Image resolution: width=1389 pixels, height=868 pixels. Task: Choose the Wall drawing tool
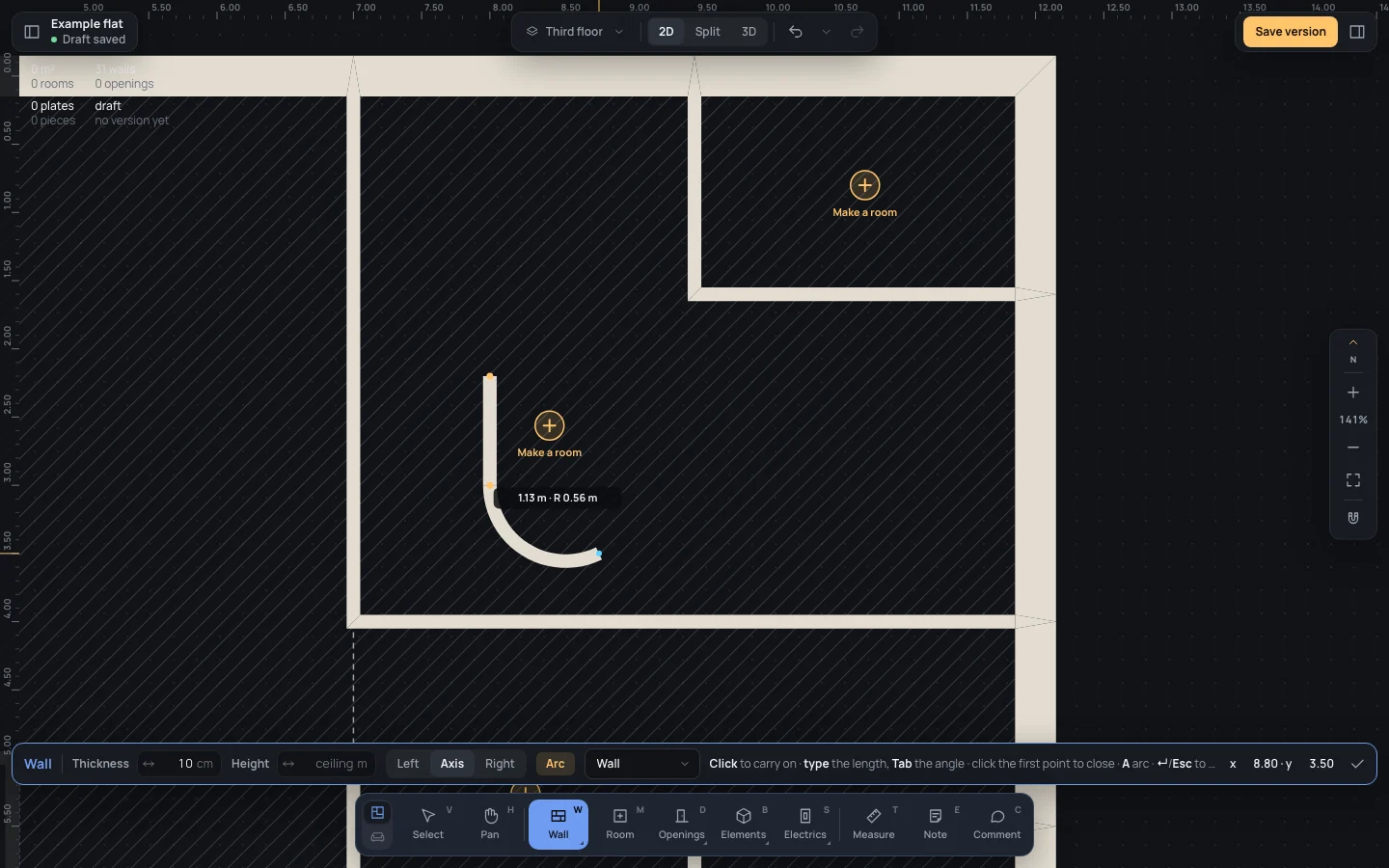click(x=558, y=825)
